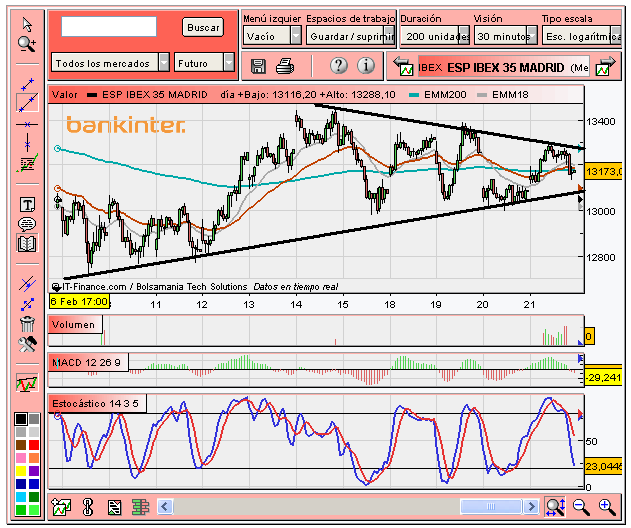The image size is (631, 528).
Task: Click the link charts chain icon
Action: (88, 507)
